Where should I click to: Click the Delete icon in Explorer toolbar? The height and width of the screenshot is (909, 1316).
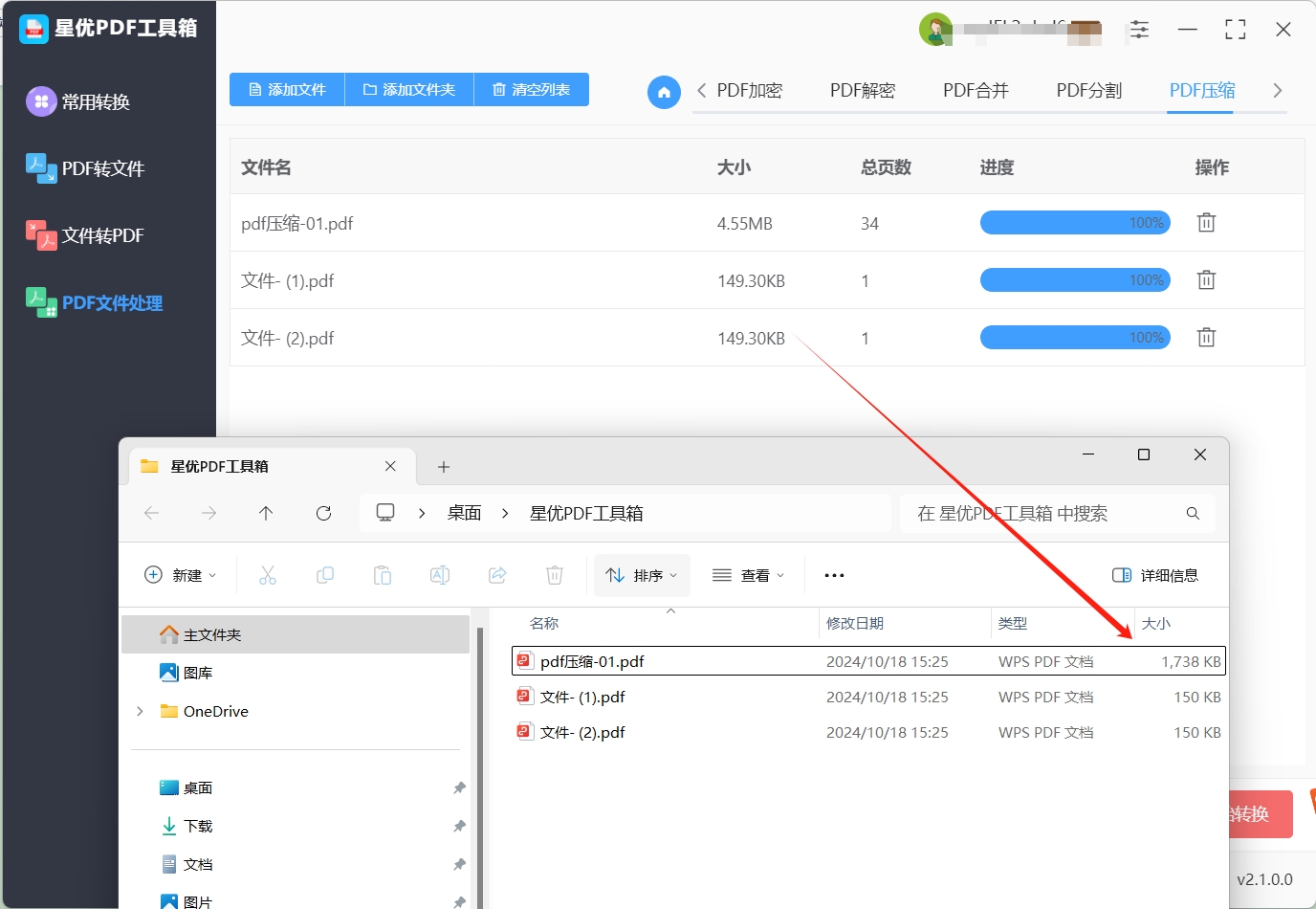(555, 575)
